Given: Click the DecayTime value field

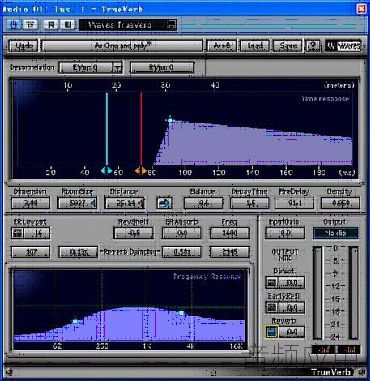Looking at the screenshot, I should click(x=249, y=203).
